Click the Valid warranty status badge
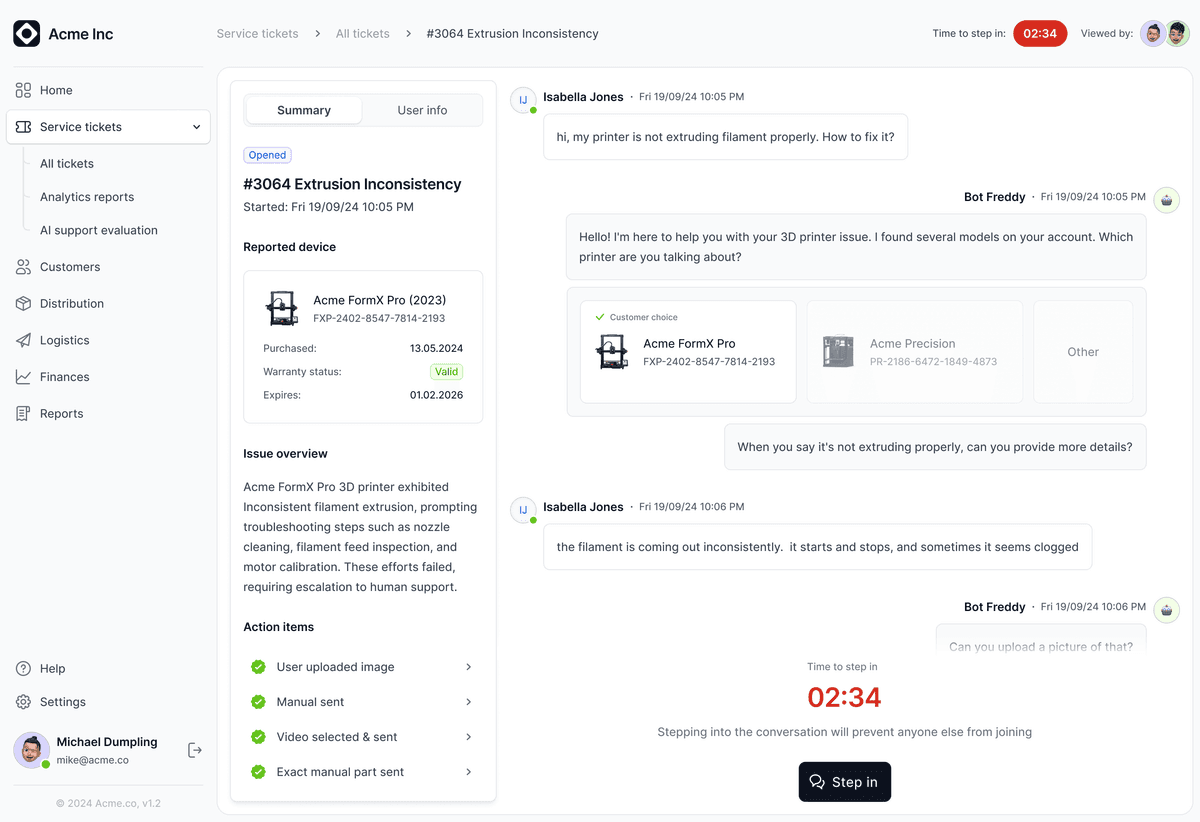This screenshot has height=822, width=1200. pos(447,372)
